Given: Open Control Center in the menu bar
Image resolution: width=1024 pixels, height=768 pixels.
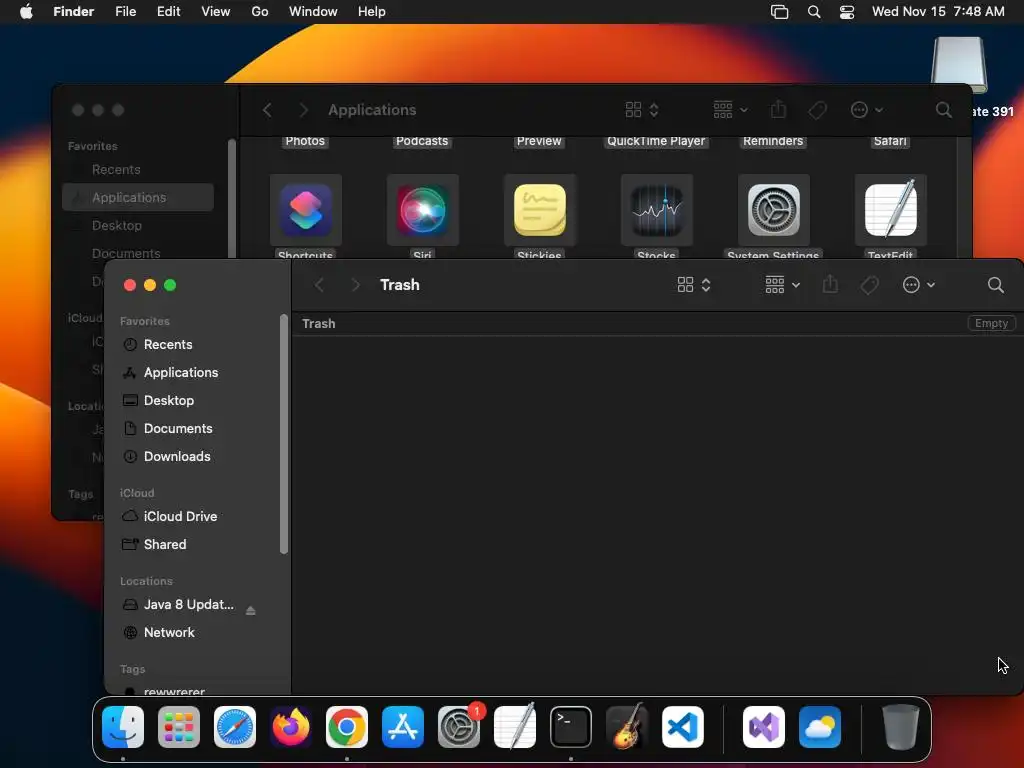Looking at the screenshot, I should [847, 12].
